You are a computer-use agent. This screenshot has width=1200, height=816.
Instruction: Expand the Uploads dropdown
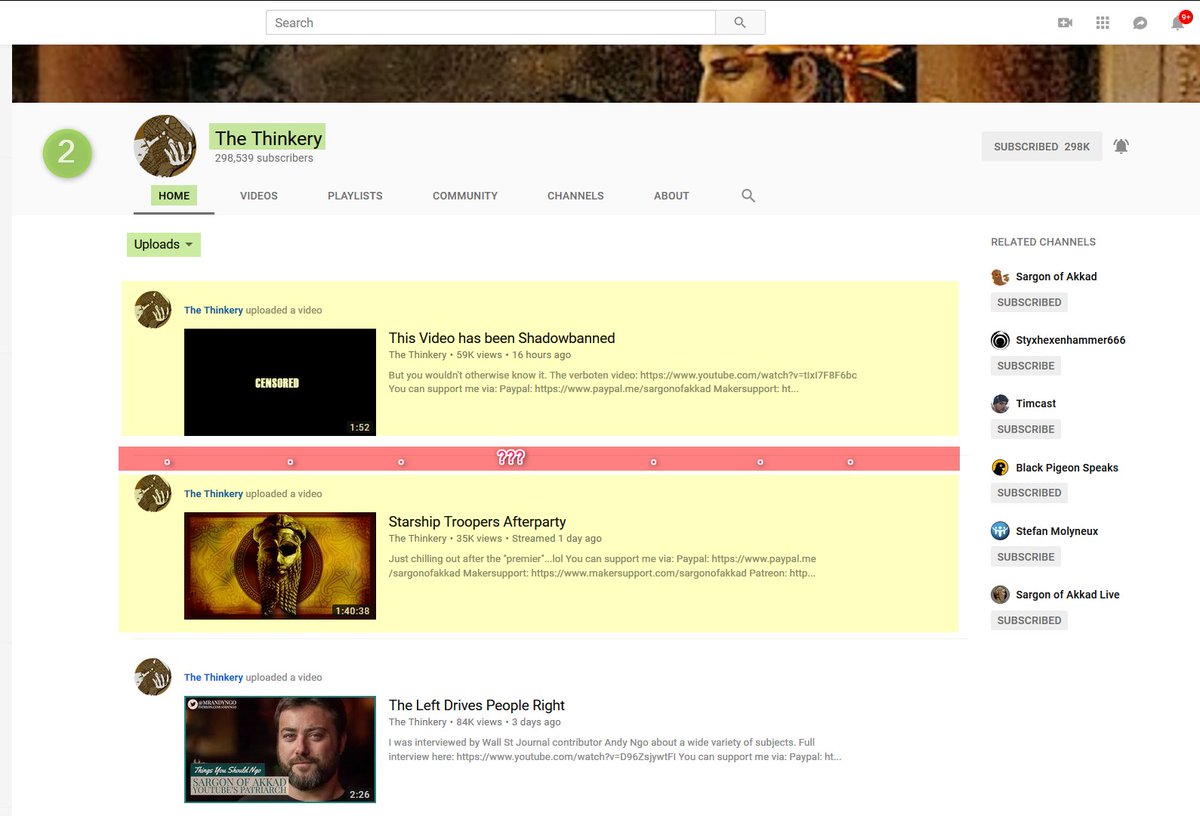point(164,244)
